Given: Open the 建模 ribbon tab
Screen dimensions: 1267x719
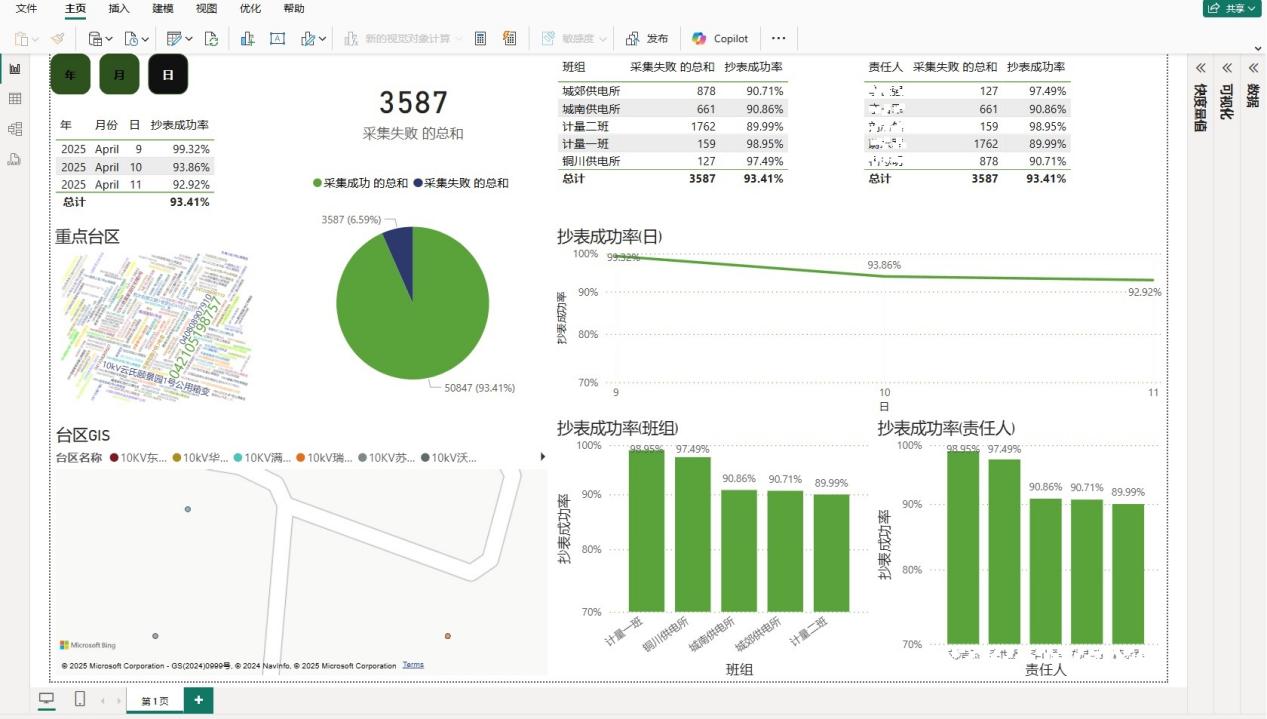Looking at the screenshot, I should (162, 9).
